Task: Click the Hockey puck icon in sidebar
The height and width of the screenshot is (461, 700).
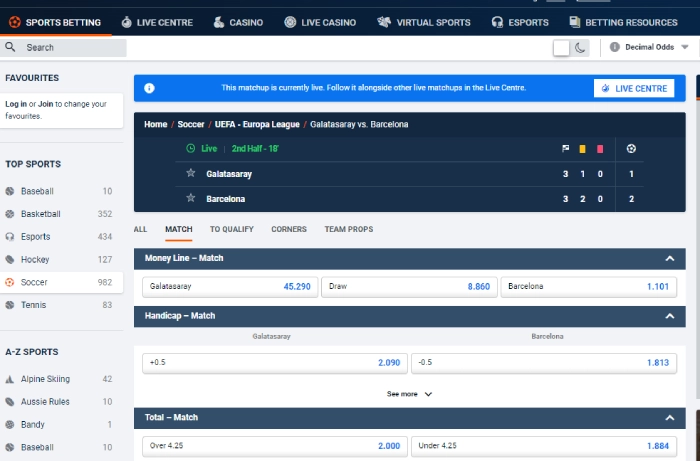Action: pos(9,260)
